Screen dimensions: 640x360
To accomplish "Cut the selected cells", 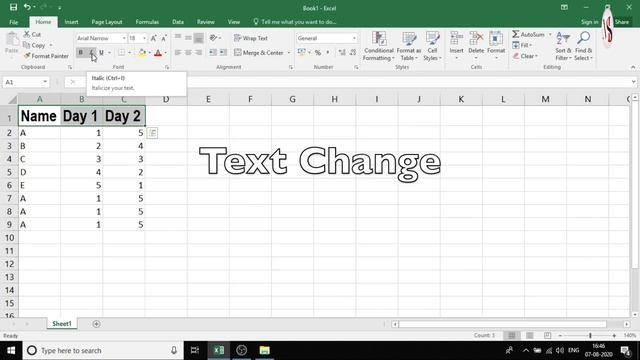I will [x=32, y=35].
